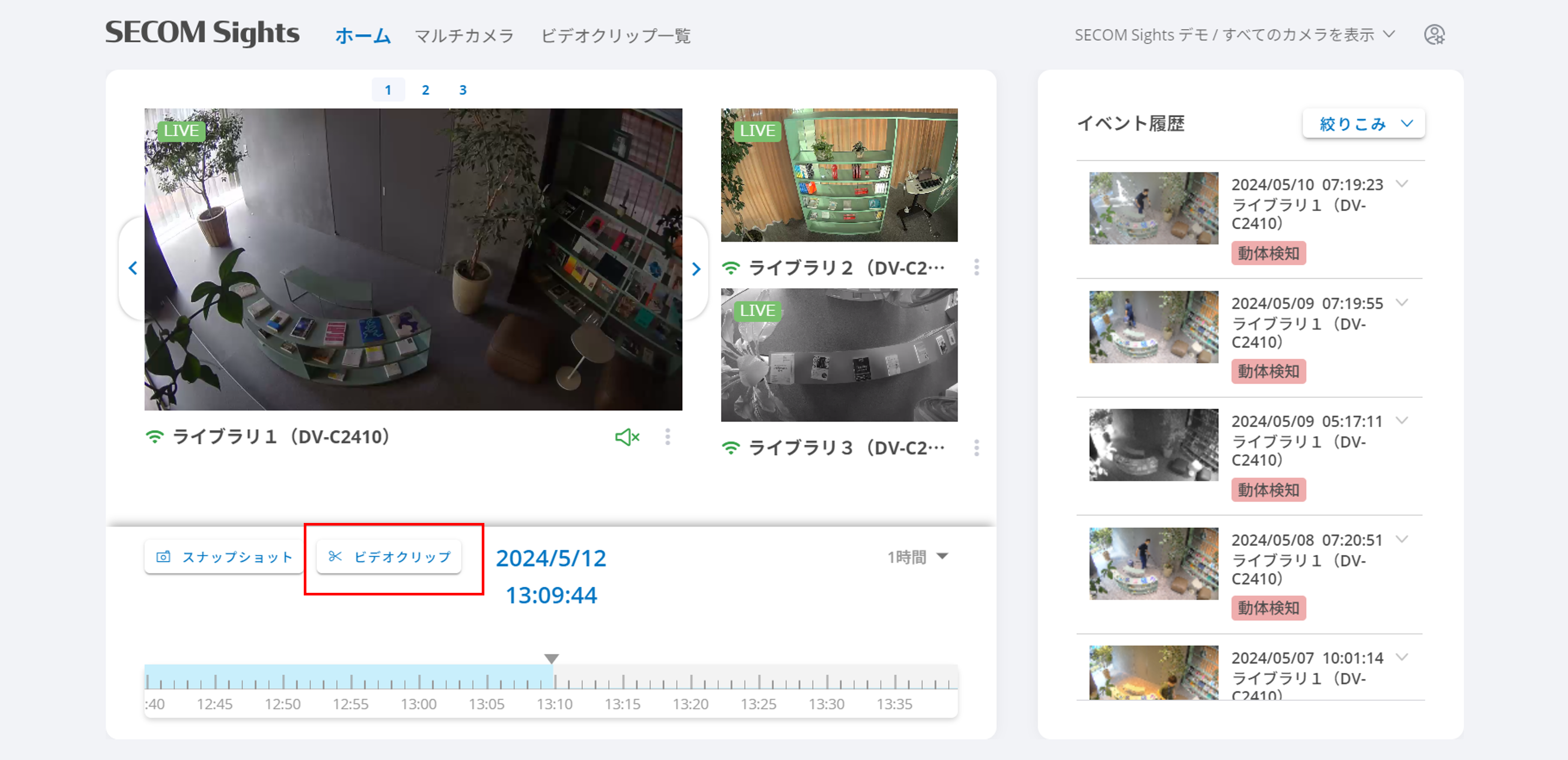
Task: Open event thumbnail from 2024/05/09 07:19:55
Action: 1153,327
